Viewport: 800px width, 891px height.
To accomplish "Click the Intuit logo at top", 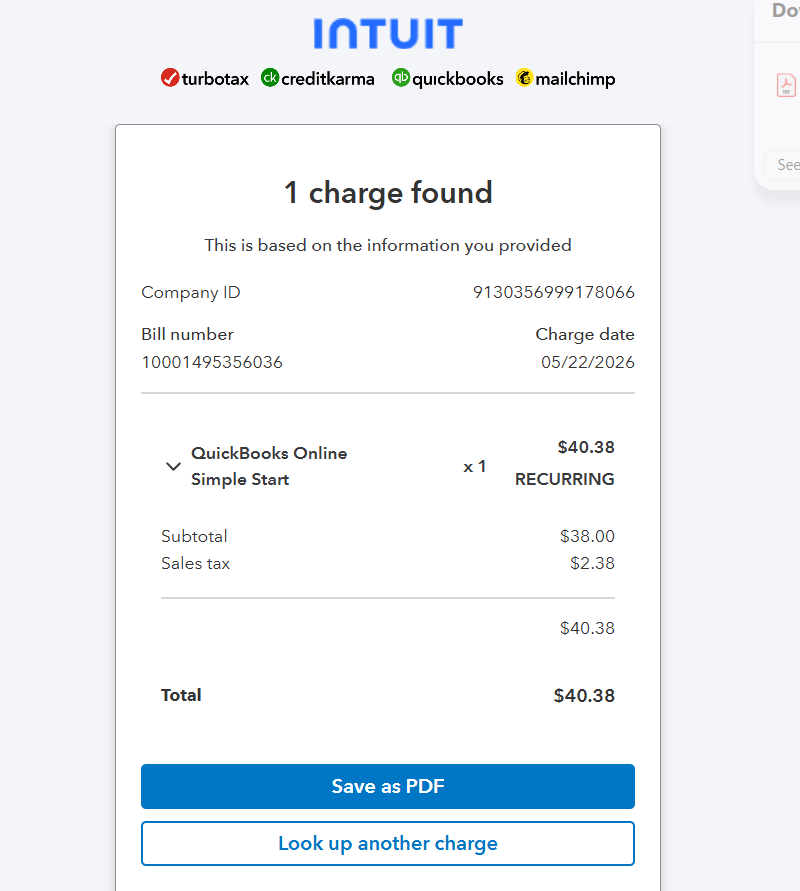I will (x=388, y=34).
